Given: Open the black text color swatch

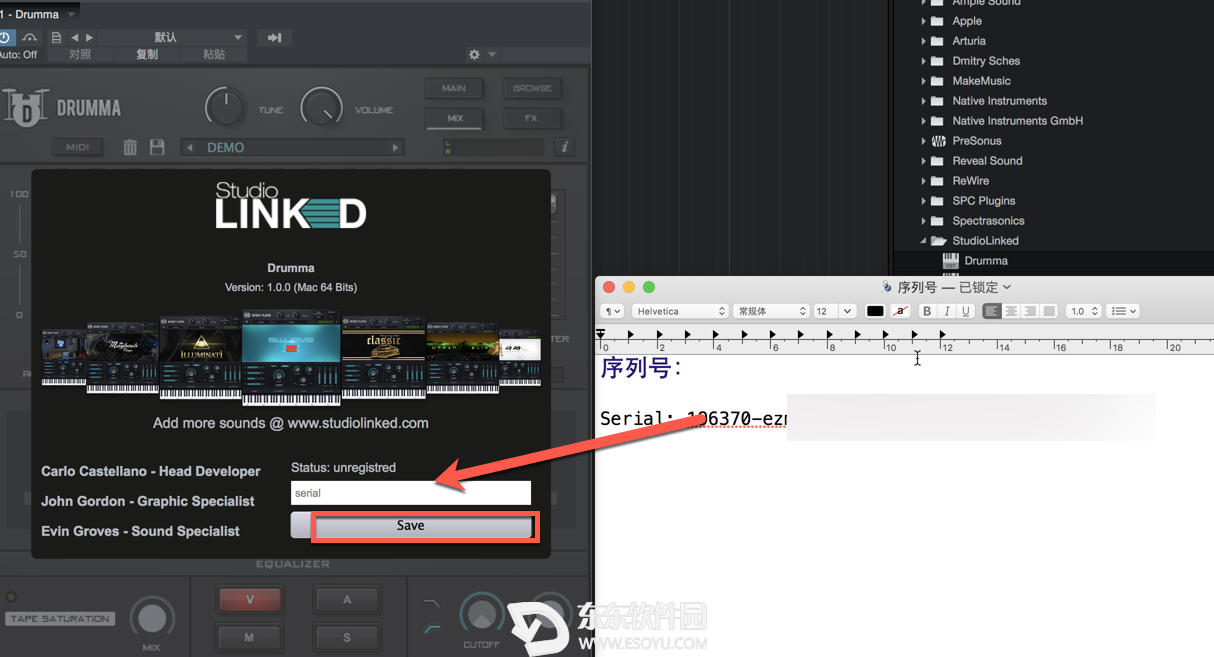Looking at the screenshot, I should tap(875, 311).
